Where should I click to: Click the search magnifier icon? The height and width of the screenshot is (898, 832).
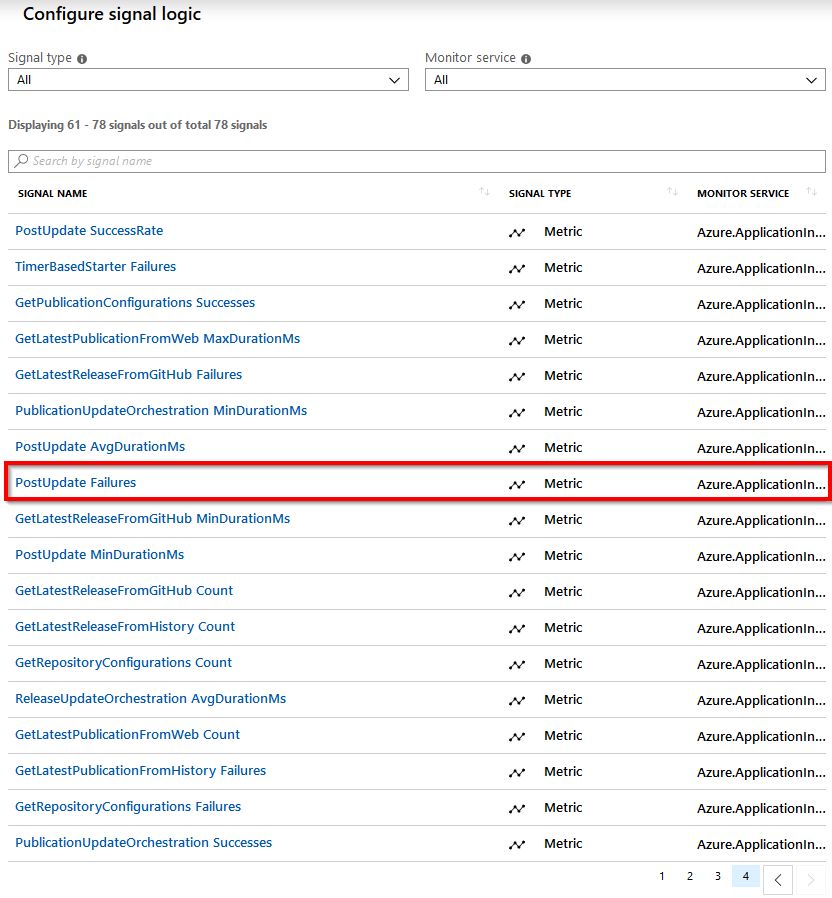point(21,161)
